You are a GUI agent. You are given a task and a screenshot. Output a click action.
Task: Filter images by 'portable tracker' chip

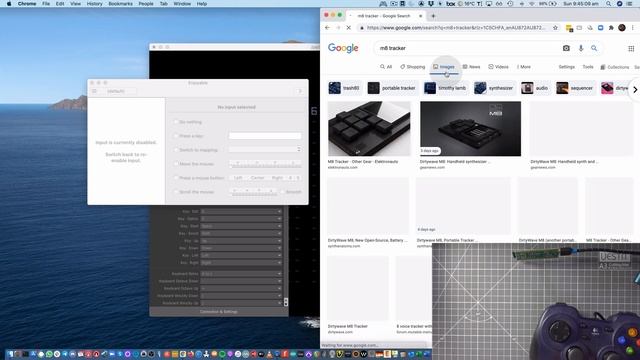tap(392, 88)
